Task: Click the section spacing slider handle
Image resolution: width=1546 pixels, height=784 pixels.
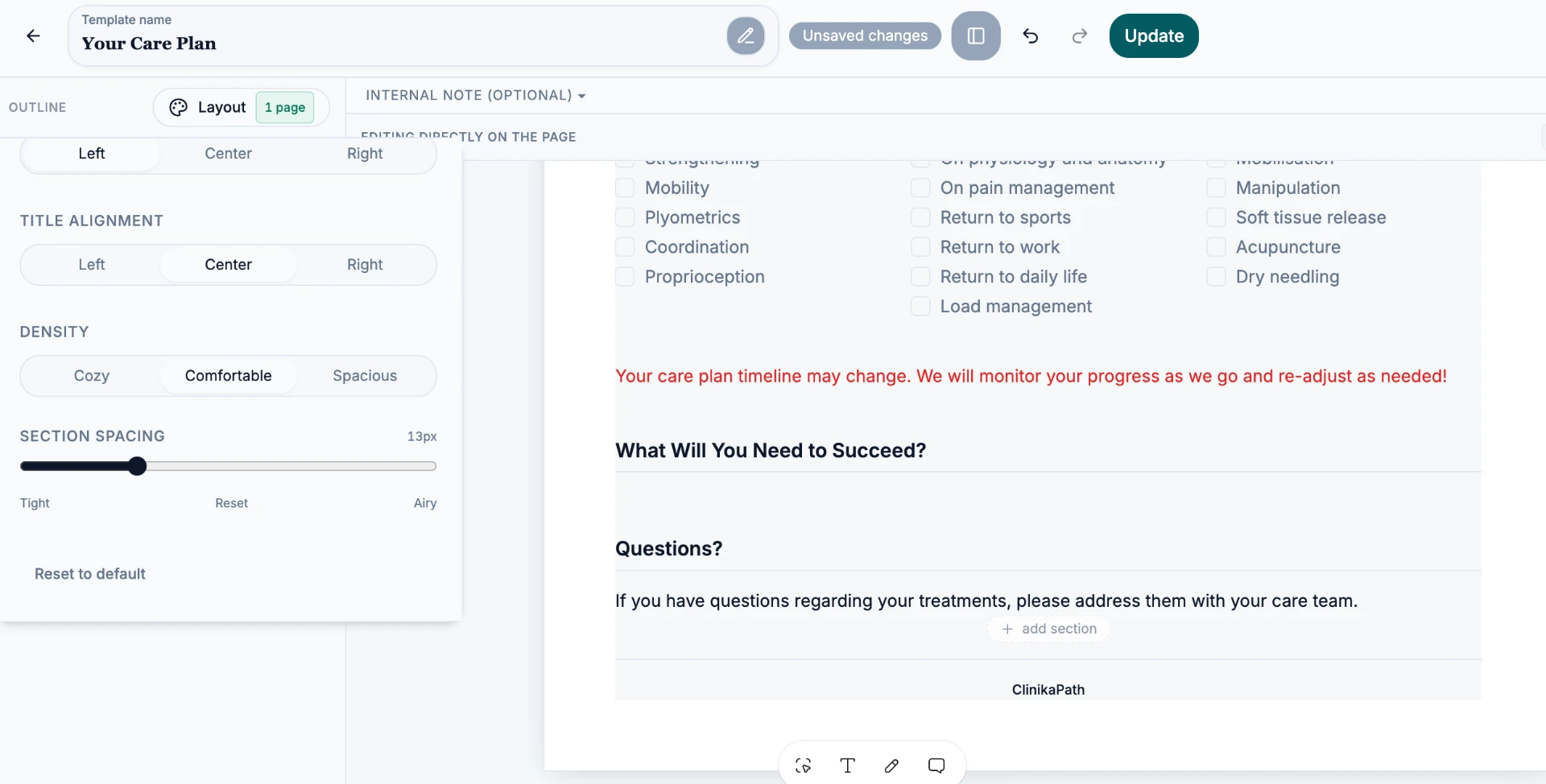Action: coord(137,466)
